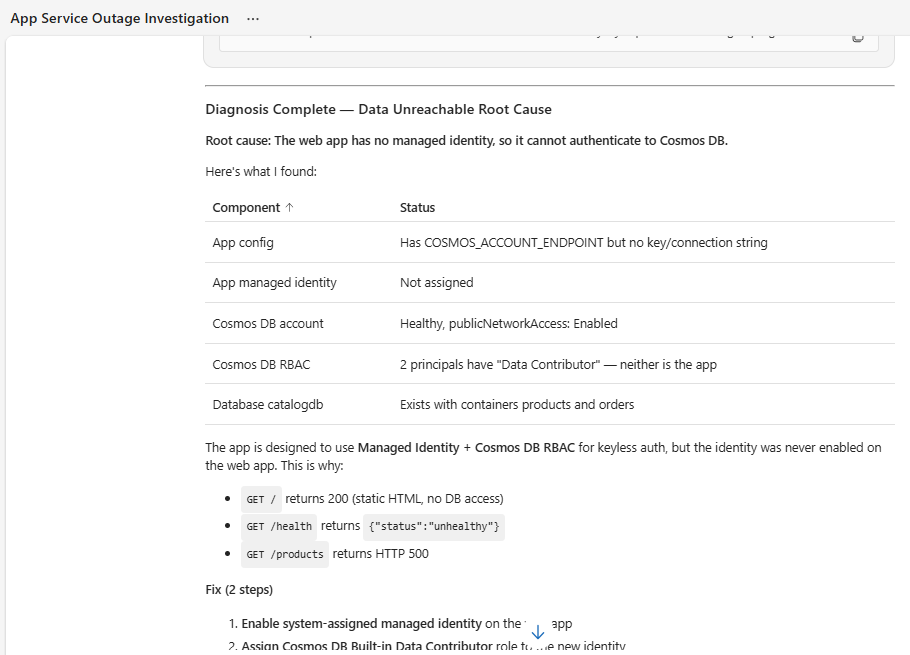Click 'Exists with containers products and orders'

[x=517, y=404]
